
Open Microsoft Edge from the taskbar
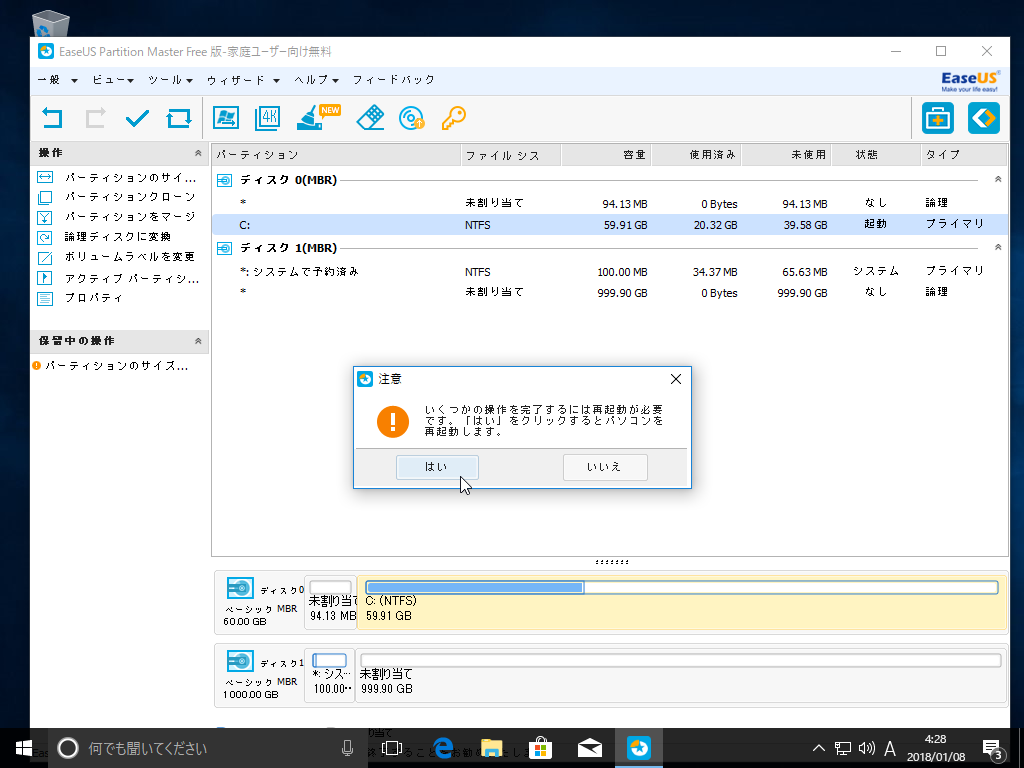pyautogui.click(x=443, y=748)
